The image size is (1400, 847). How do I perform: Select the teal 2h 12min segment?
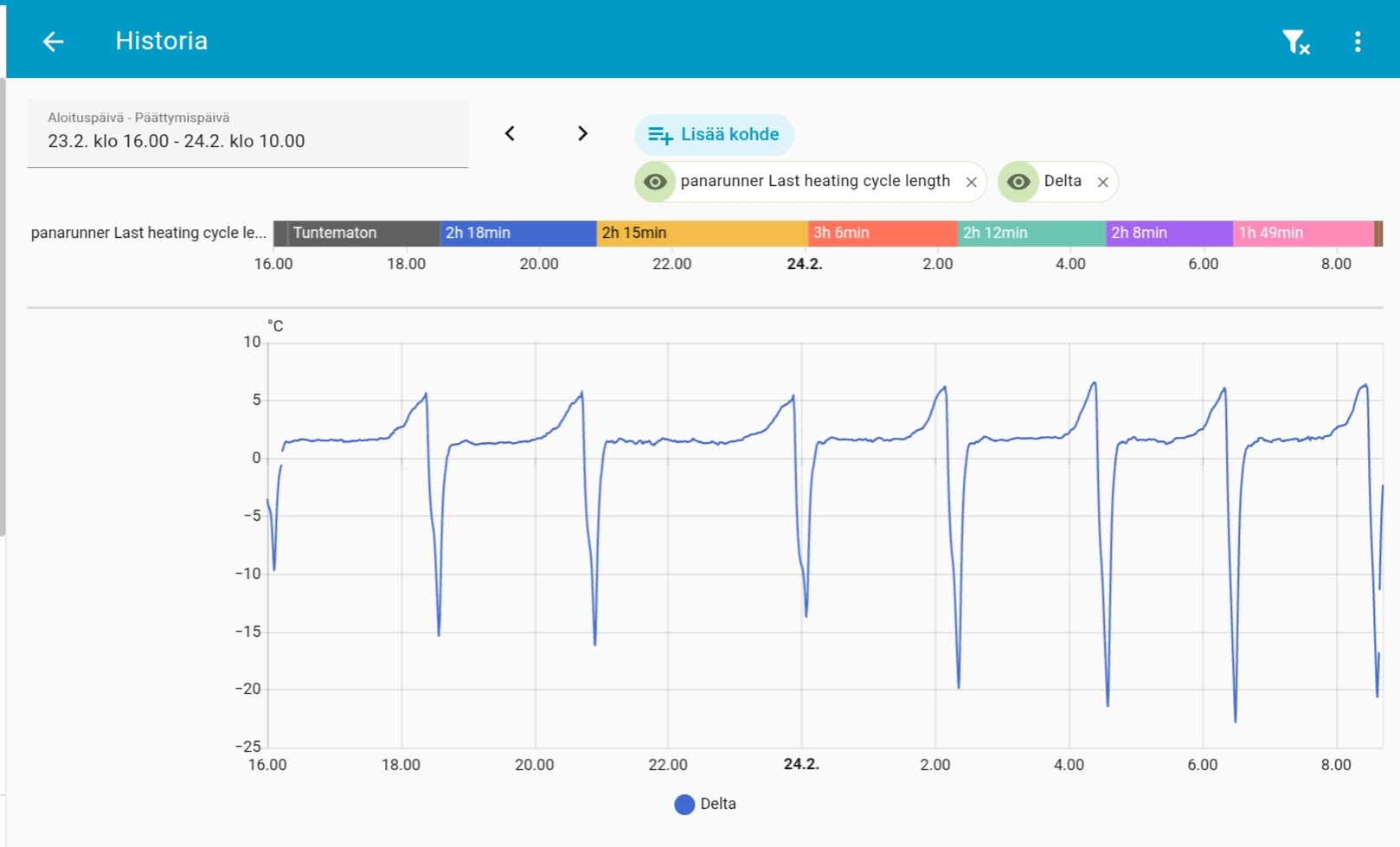click(x=1031, y=233)
